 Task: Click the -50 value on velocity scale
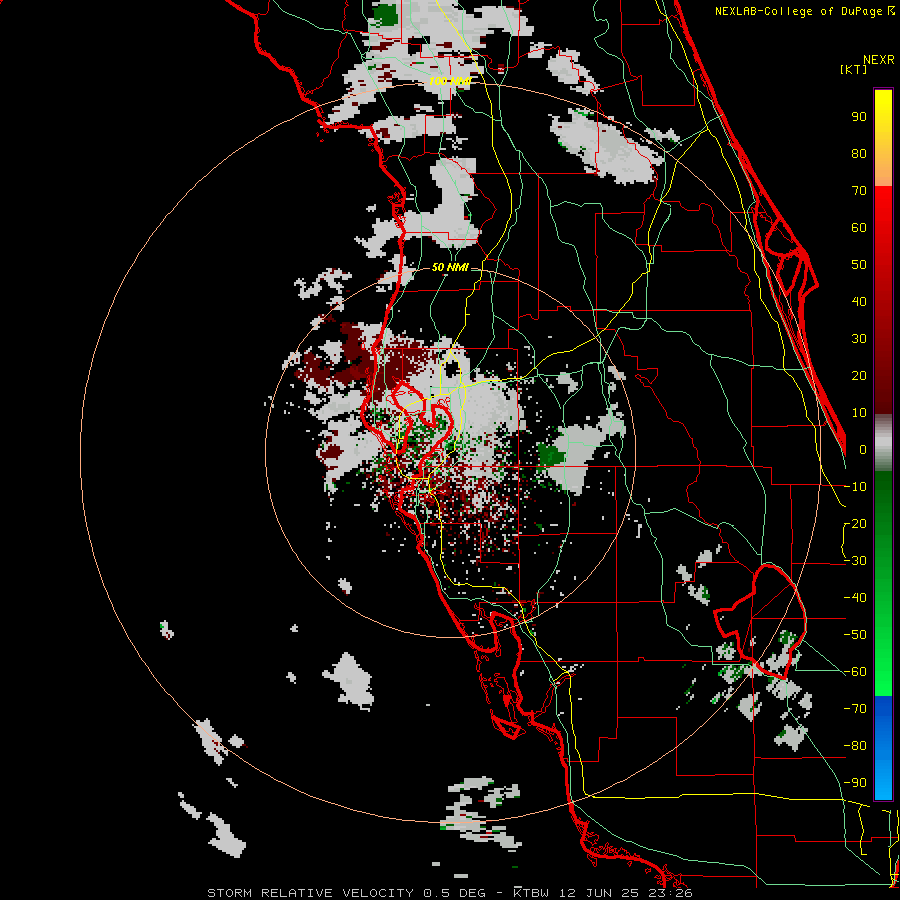855,635
